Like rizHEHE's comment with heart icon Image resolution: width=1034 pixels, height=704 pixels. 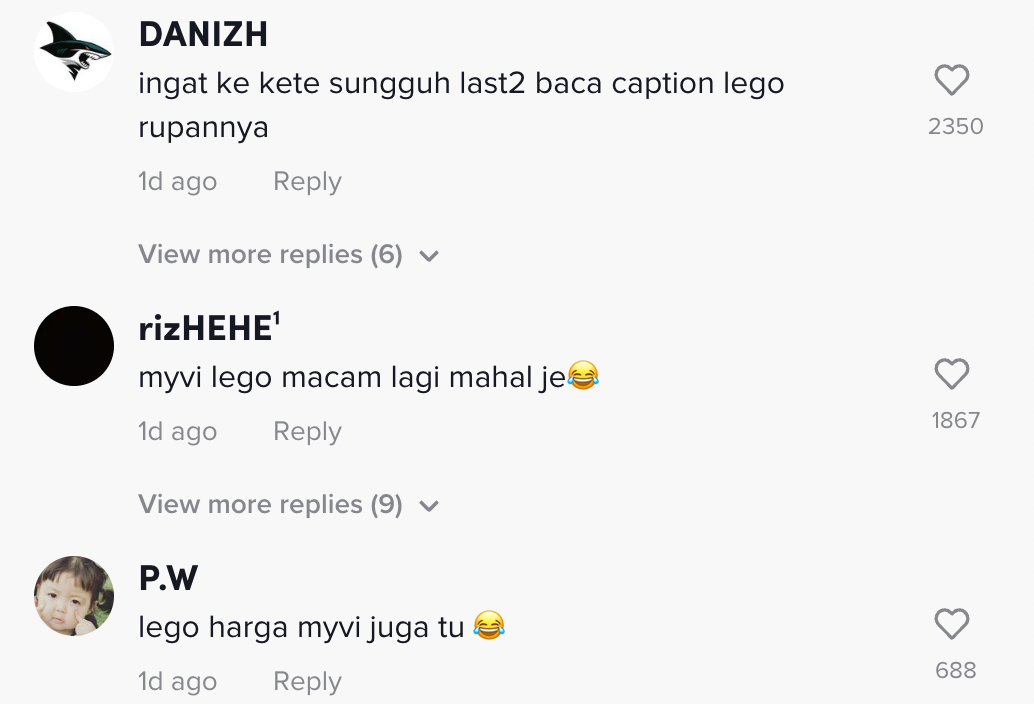pyautogui.click(x=951, y=375)
